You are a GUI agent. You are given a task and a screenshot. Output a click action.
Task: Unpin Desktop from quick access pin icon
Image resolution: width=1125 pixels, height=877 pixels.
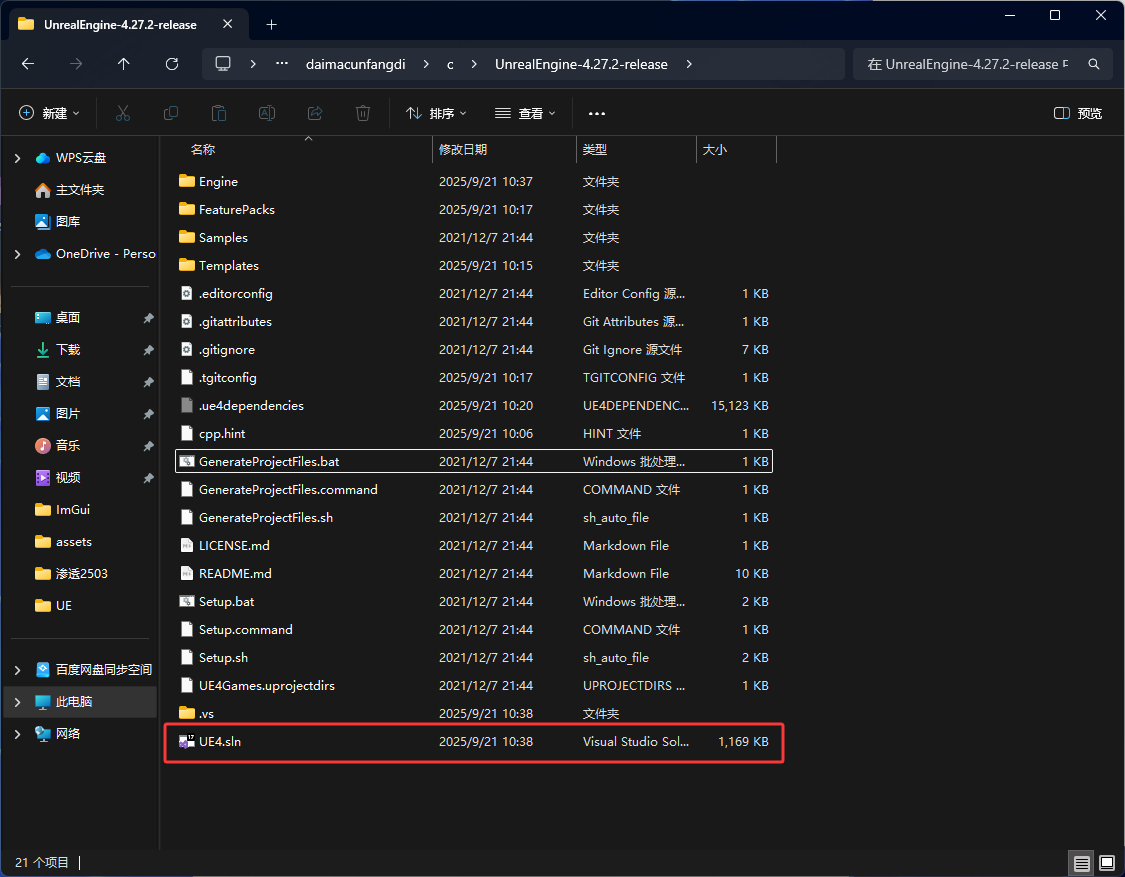click(149, 318)
